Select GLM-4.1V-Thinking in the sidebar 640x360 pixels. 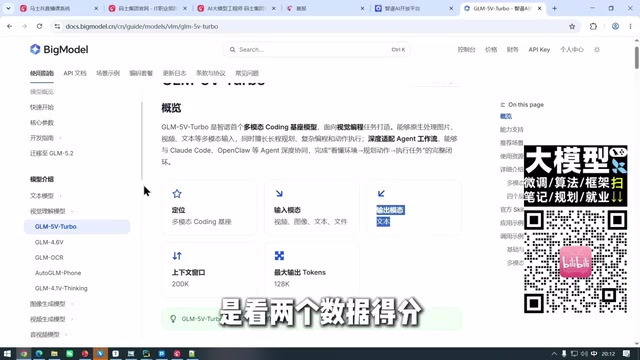click(x=61, y=288)
